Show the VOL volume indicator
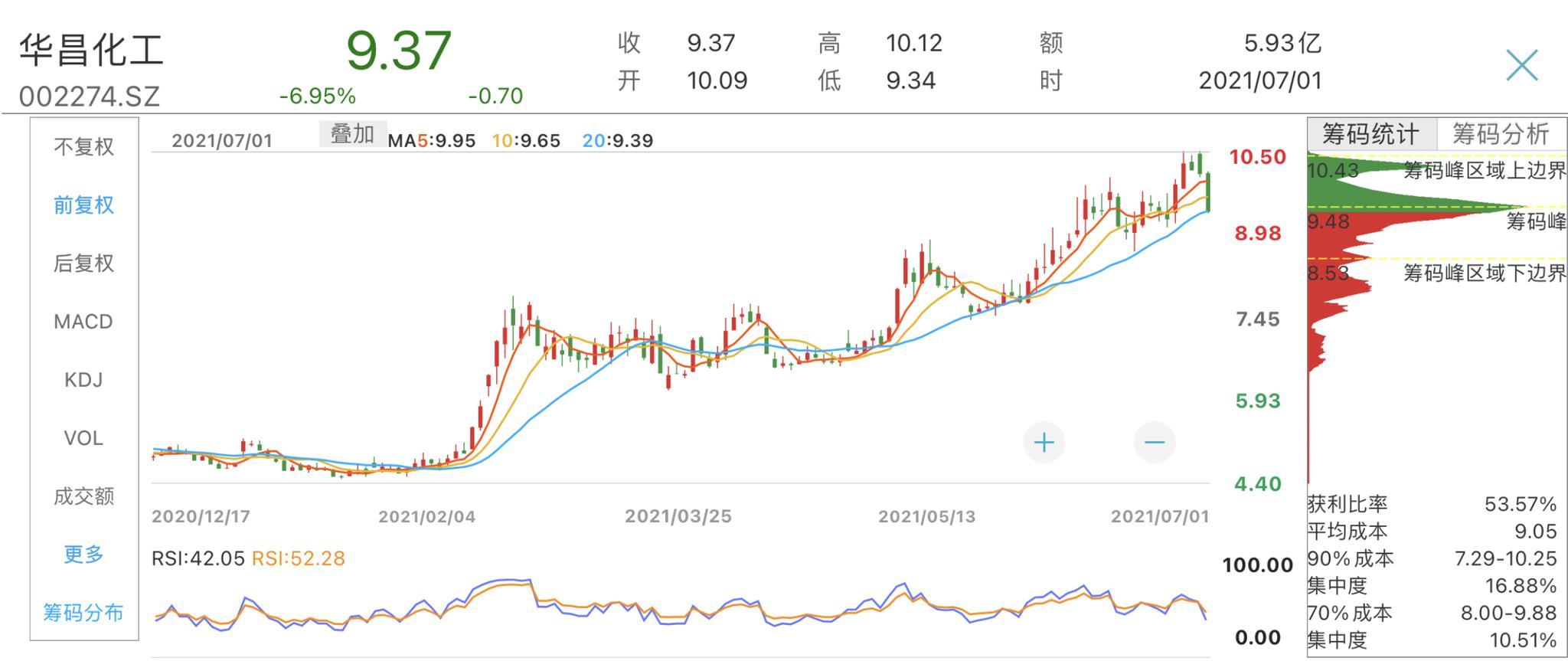1568x661 pixels. tap(83, 438)
